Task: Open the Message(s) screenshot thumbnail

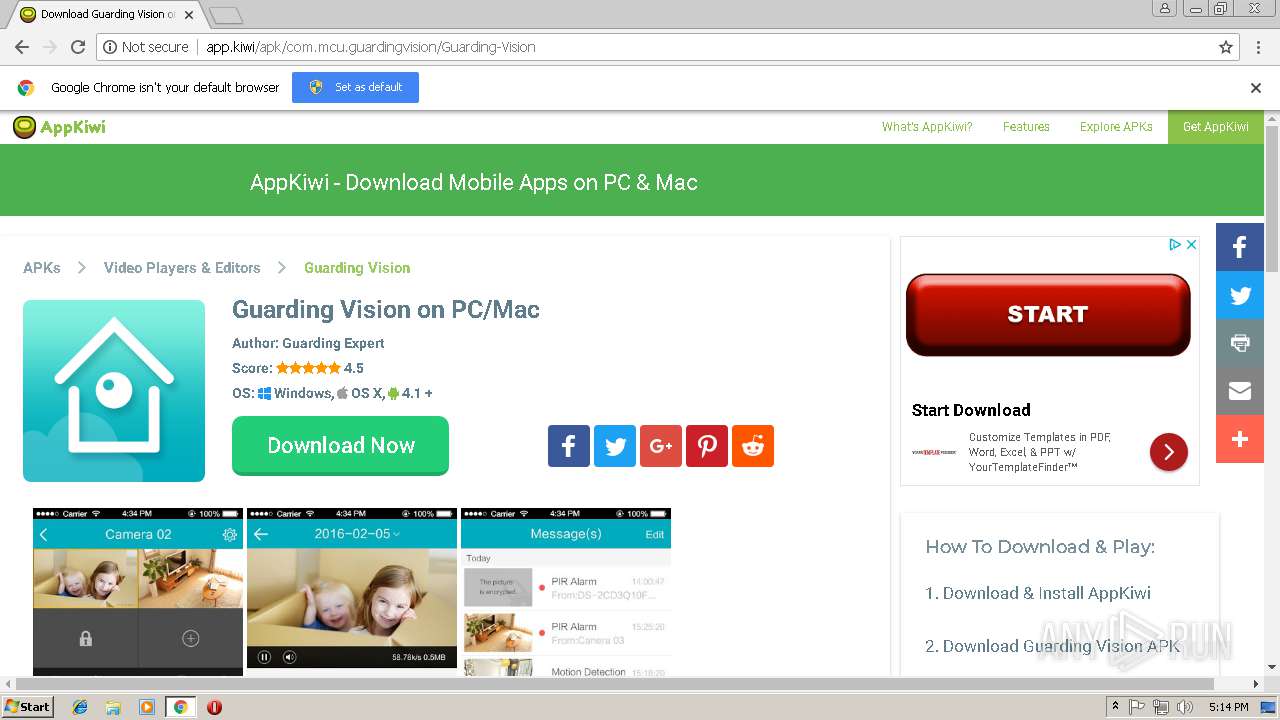Action: (x=566, y=592)
